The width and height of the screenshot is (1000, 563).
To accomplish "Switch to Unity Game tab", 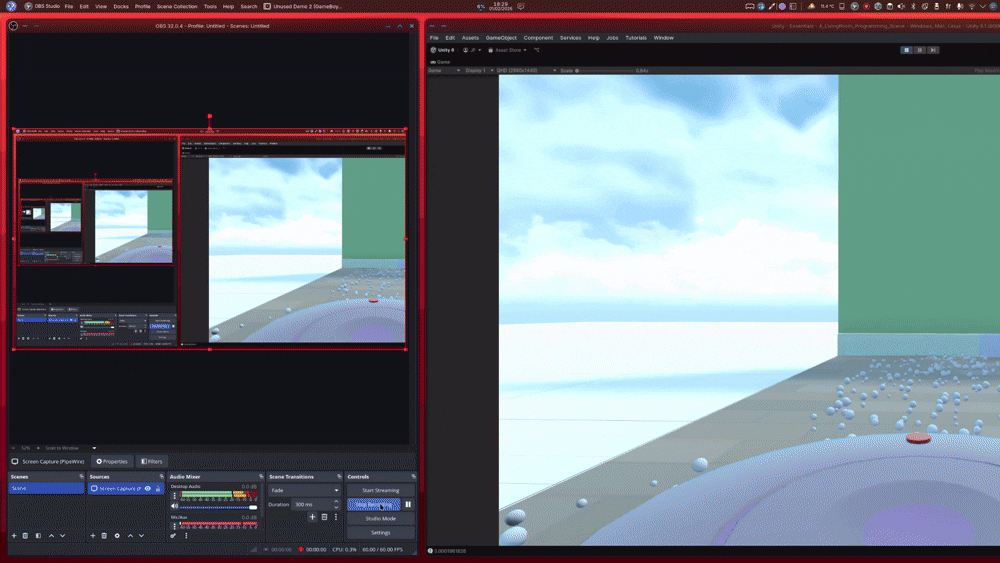I will tap(440, 62).
